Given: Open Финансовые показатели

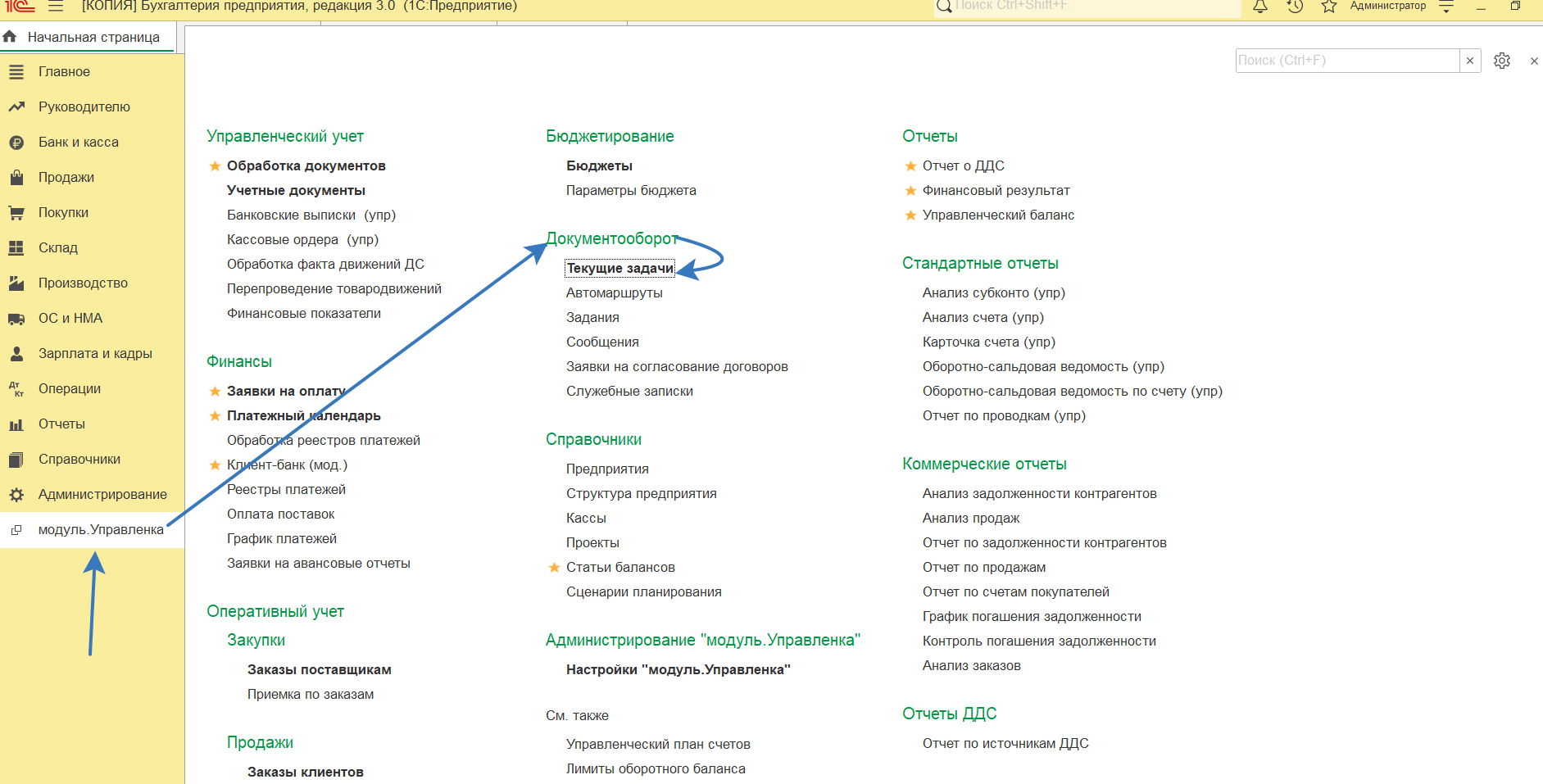Looking at the screenshot, I should click(x=304, y=314).
